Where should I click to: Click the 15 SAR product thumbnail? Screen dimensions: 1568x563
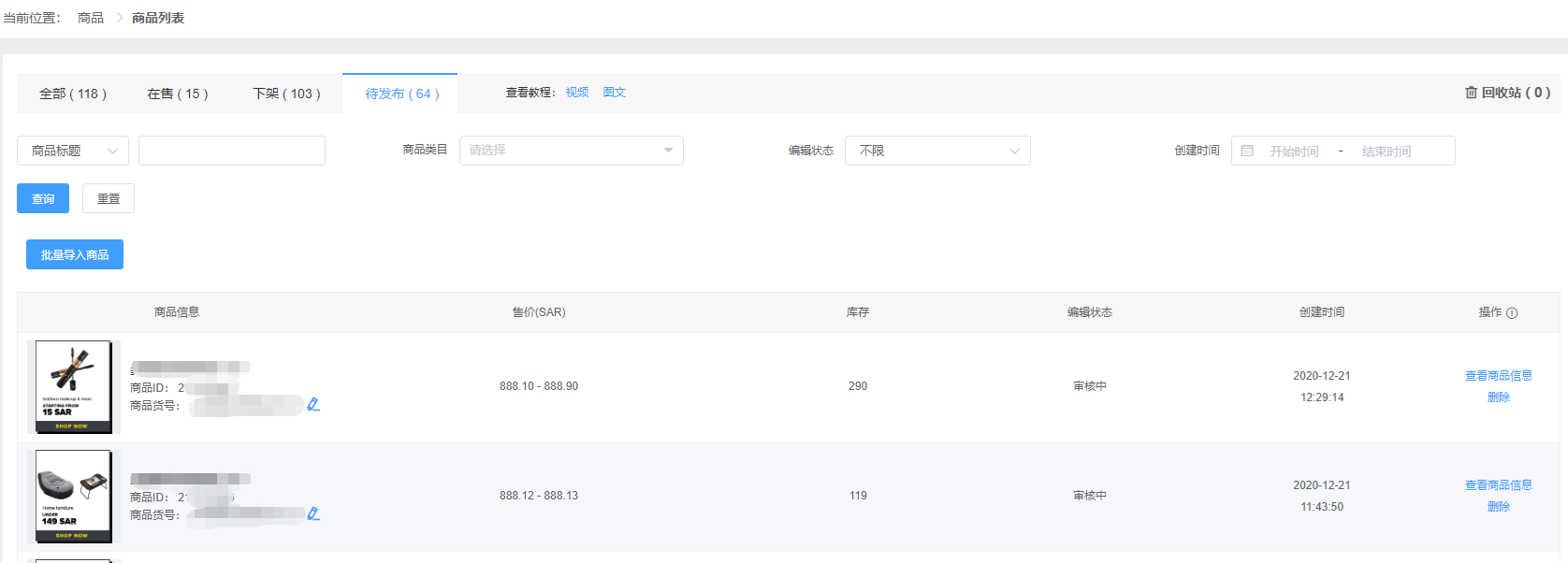click(x=73, y=386)
